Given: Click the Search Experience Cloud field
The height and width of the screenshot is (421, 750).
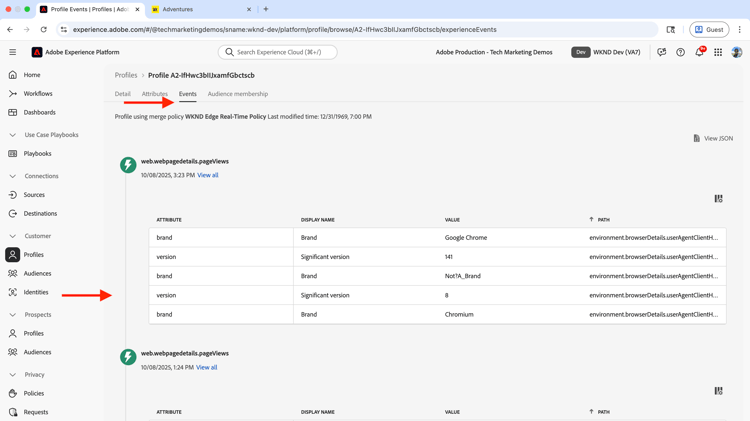Looking at the screenshot, I should (277, 52).
